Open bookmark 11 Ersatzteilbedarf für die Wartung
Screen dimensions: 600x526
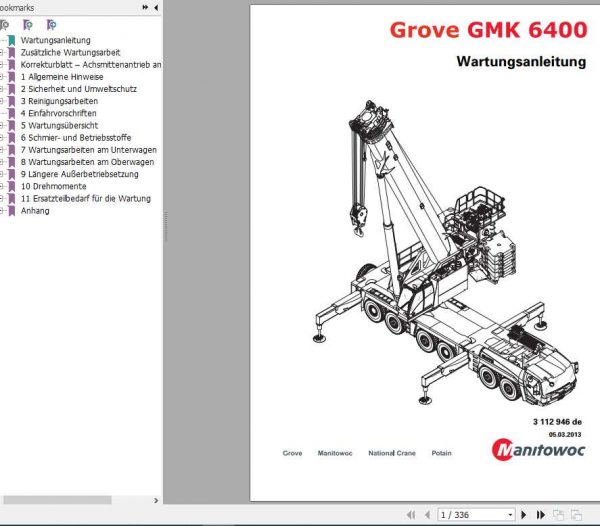pyautogui.click(x=86, y=199)
